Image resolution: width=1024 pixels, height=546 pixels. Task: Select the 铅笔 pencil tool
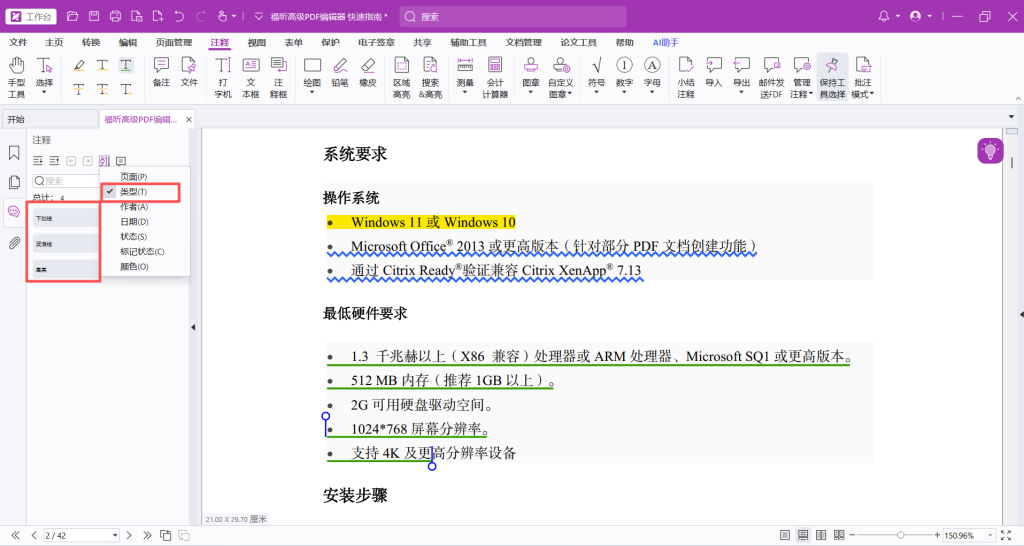point(340,71)
